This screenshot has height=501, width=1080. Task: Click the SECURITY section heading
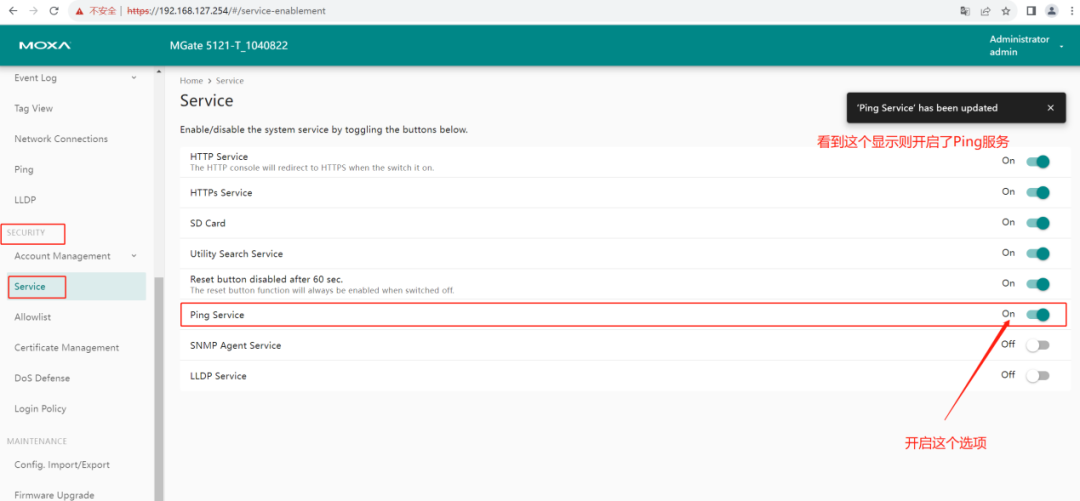26,233
